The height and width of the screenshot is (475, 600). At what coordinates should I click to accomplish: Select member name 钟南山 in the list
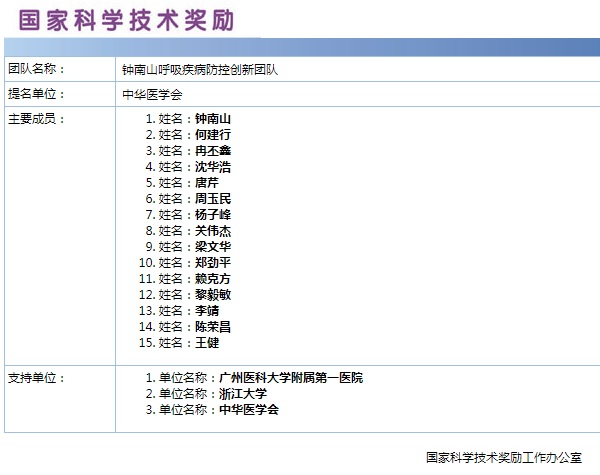pos(213,119)
